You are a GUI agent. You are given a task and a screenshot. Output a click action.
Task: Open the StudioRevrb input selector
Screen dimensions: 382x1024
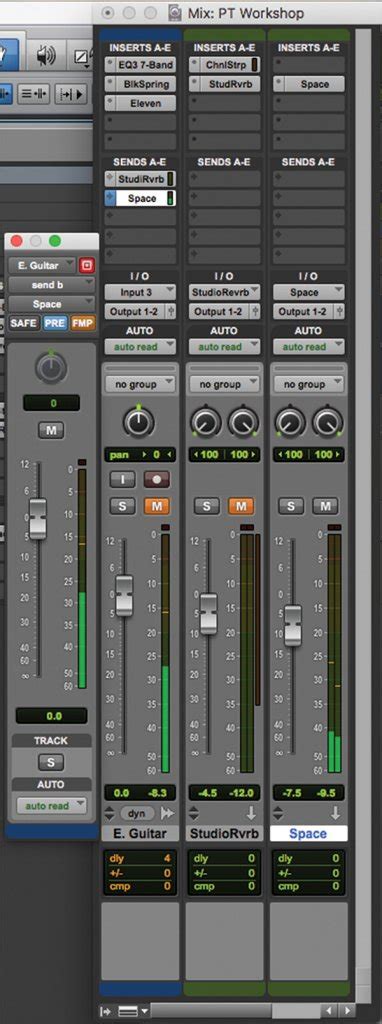(x=225, y=292)
